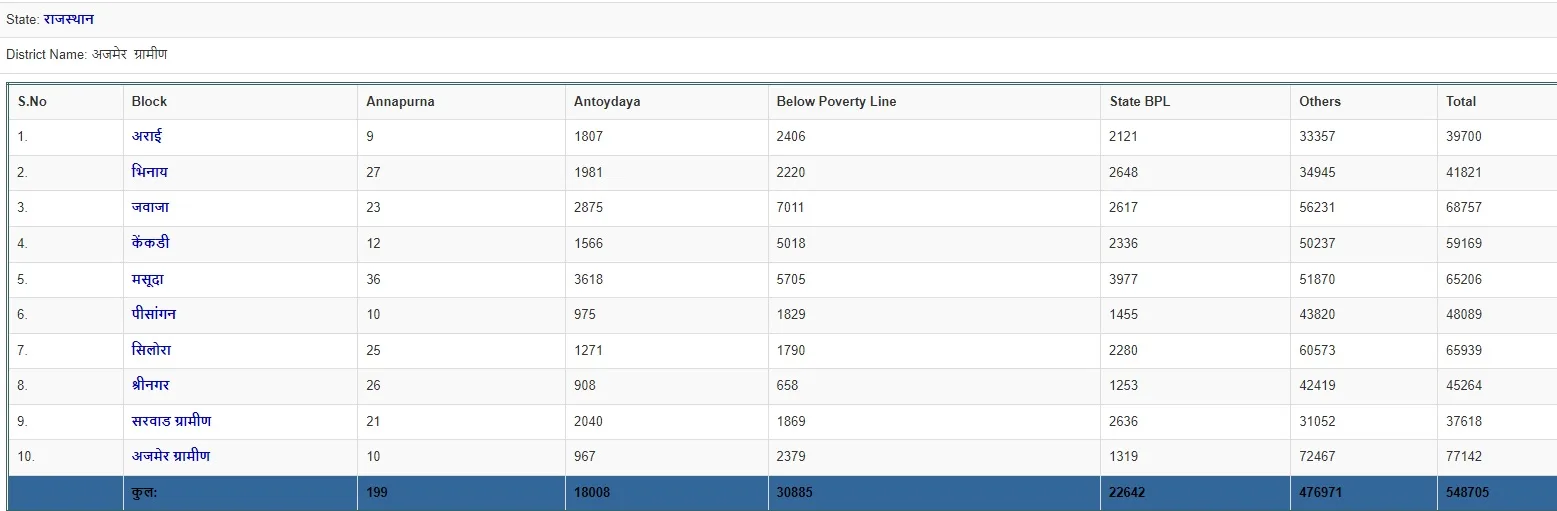Select Below Poverty Line value 2379

coord(791,457)
